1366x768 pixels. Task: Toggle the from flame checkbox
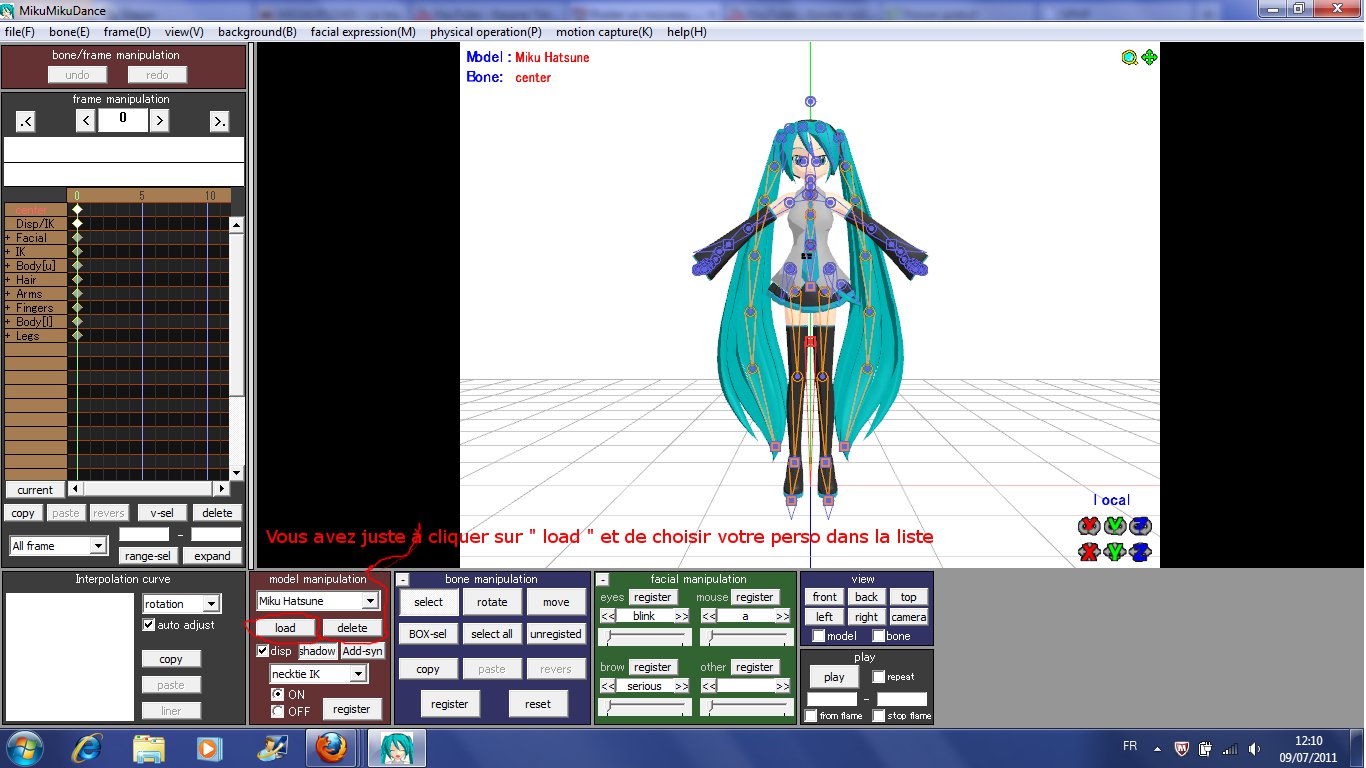811,716
